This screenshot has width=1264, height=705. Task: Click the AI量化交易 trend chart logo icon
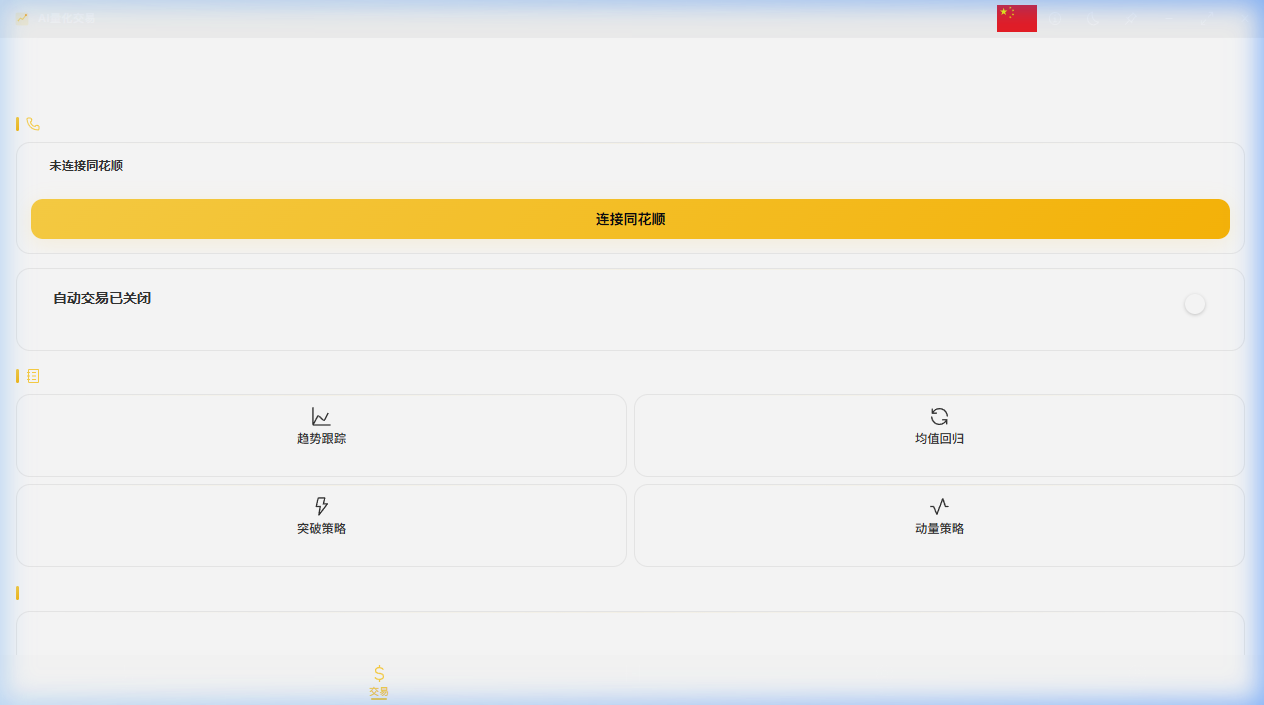tap(22, 18)
